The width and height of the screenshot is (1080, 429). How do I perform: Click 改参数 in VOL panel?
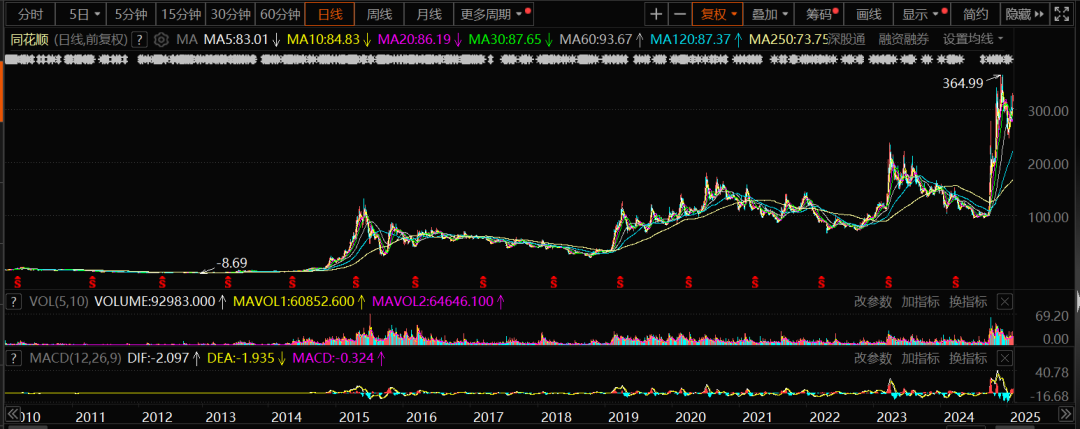(x=873, y=302)
